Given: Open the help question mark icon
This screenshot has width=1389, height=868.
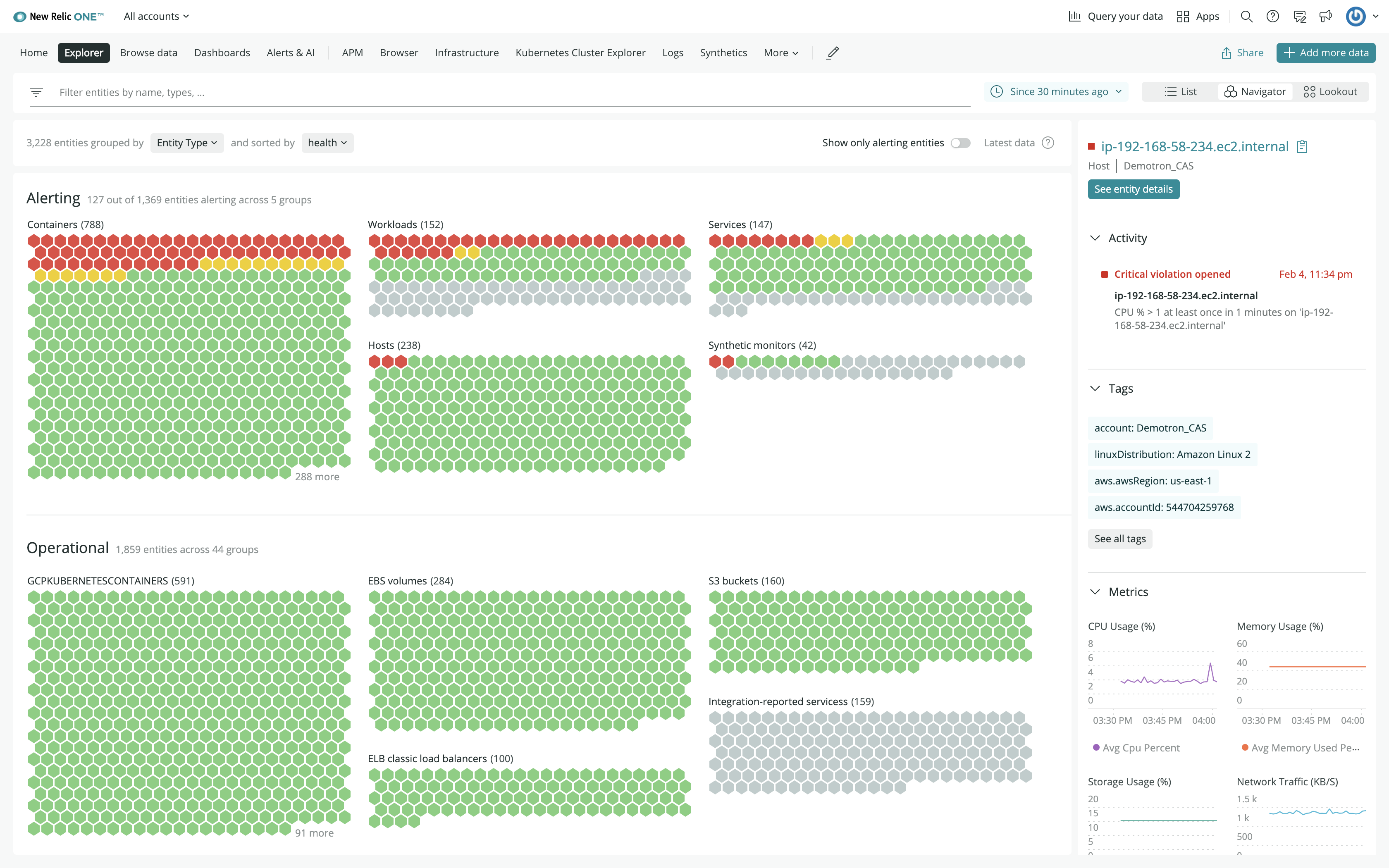Looking at the screenshot, I should pos(1272,17).
